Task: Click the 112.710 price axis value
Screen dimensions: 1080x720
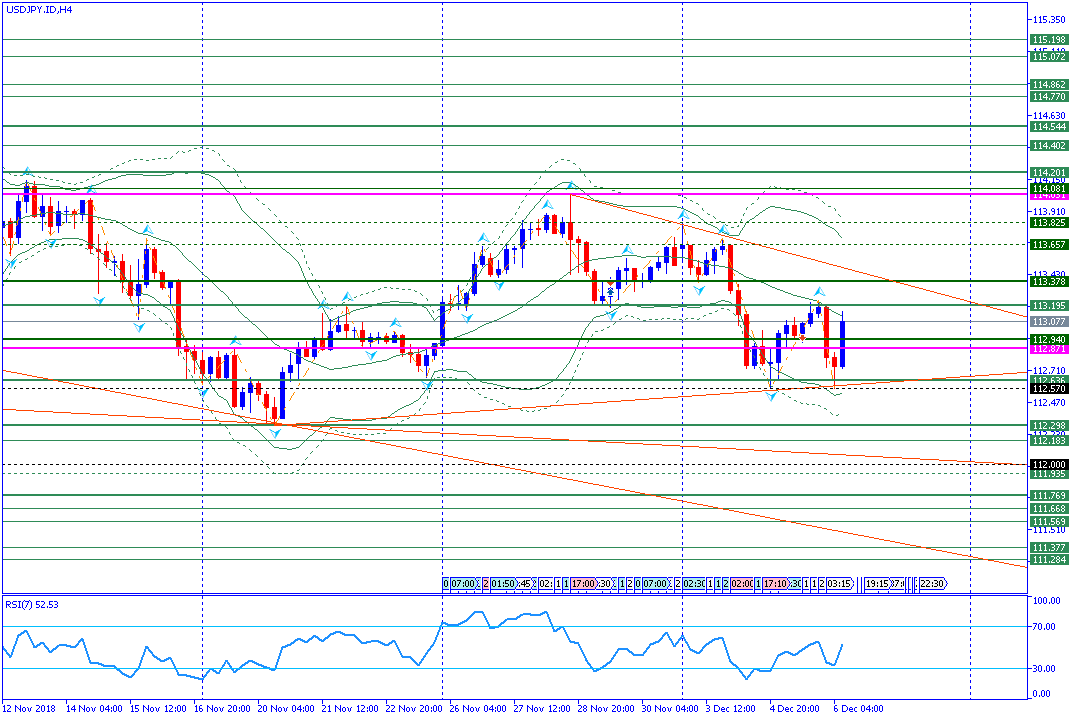Action: 1050,371
